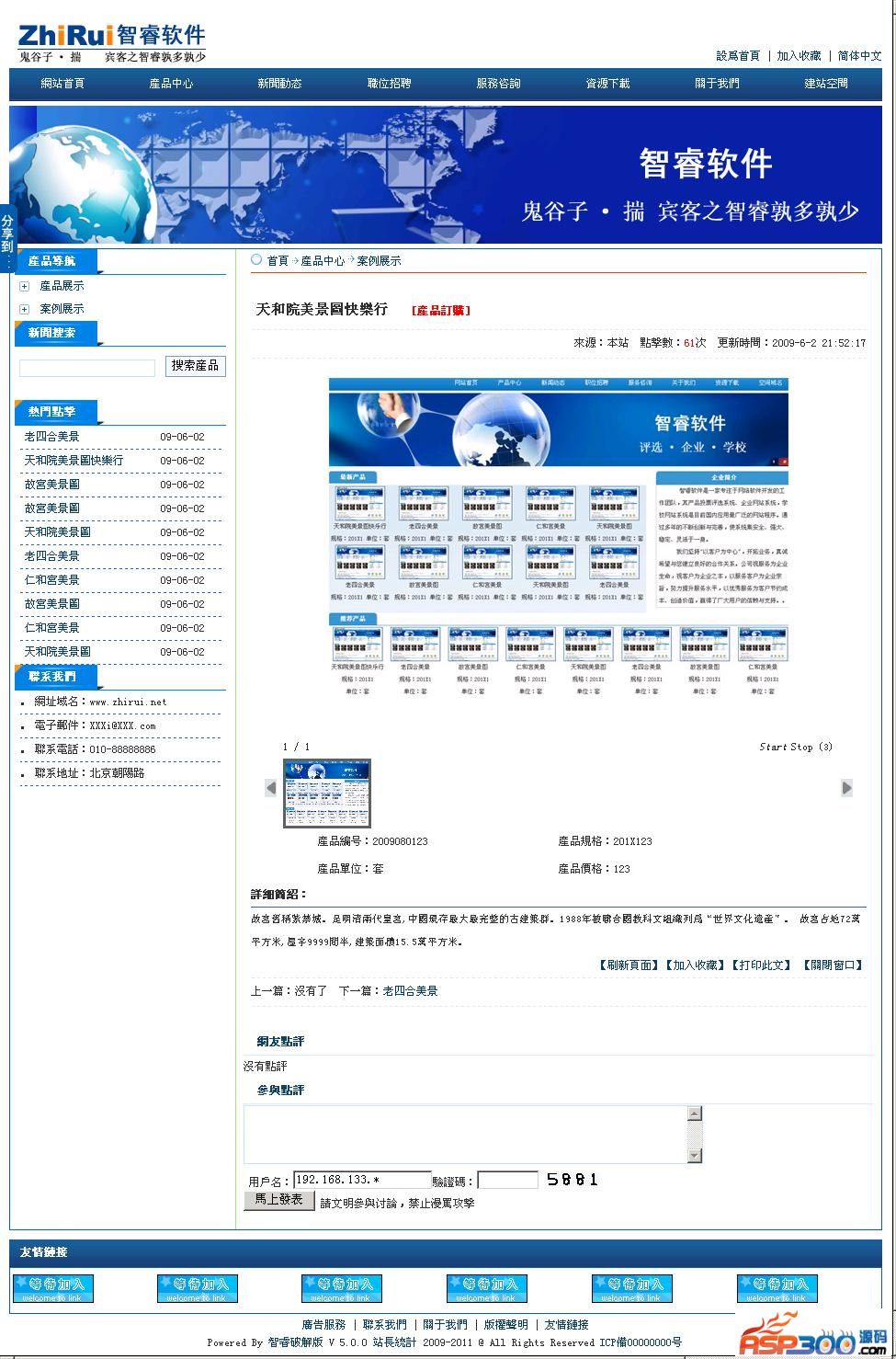Focus the product search input field
Viewport: 896px width, 1359px height.
click(x=87, y=368)
